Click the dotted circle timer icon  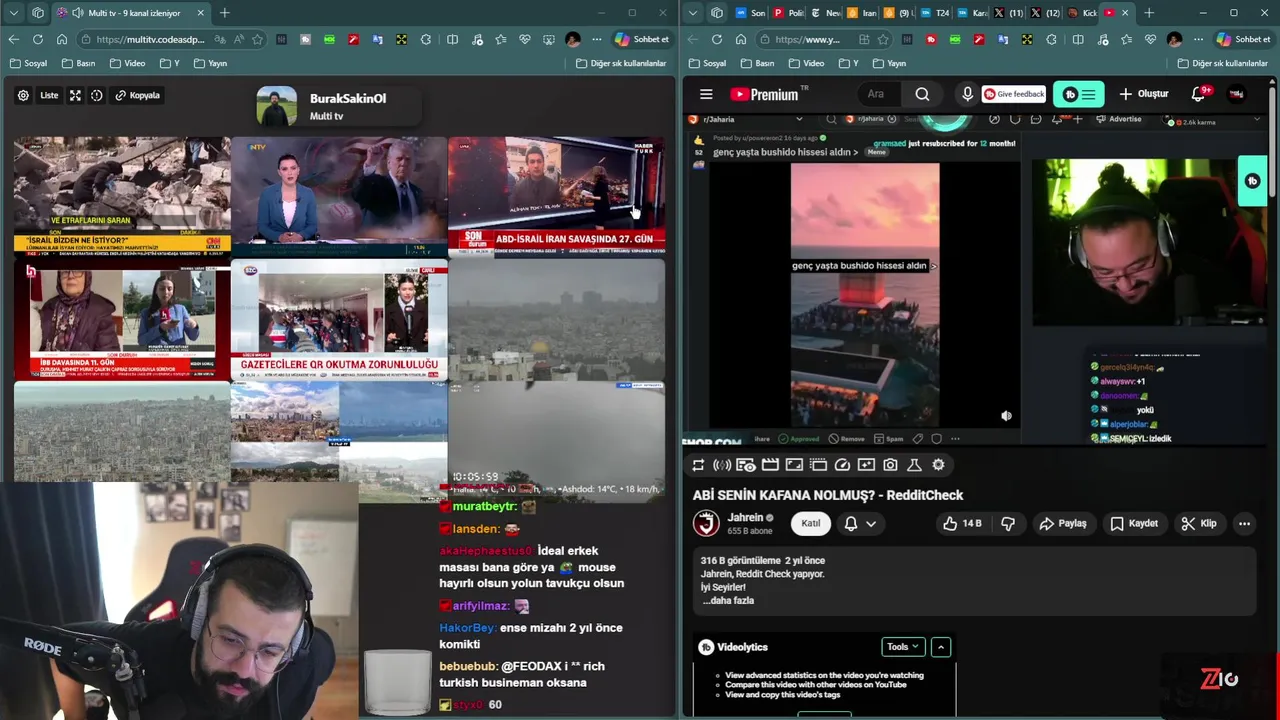click(97, 96)
